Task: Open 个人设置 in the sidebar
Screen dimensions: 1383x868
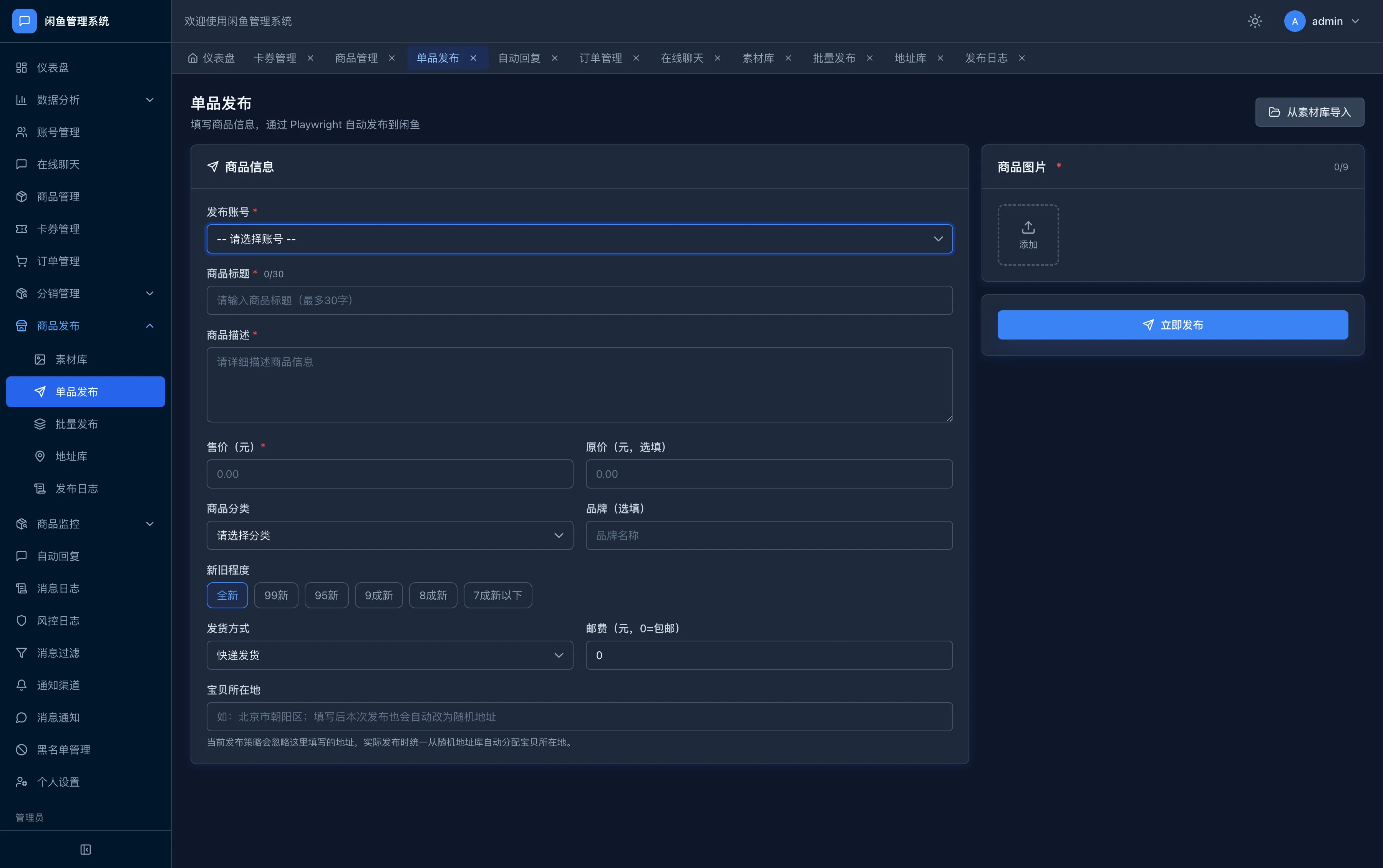Action: click(x=86, y=782)
